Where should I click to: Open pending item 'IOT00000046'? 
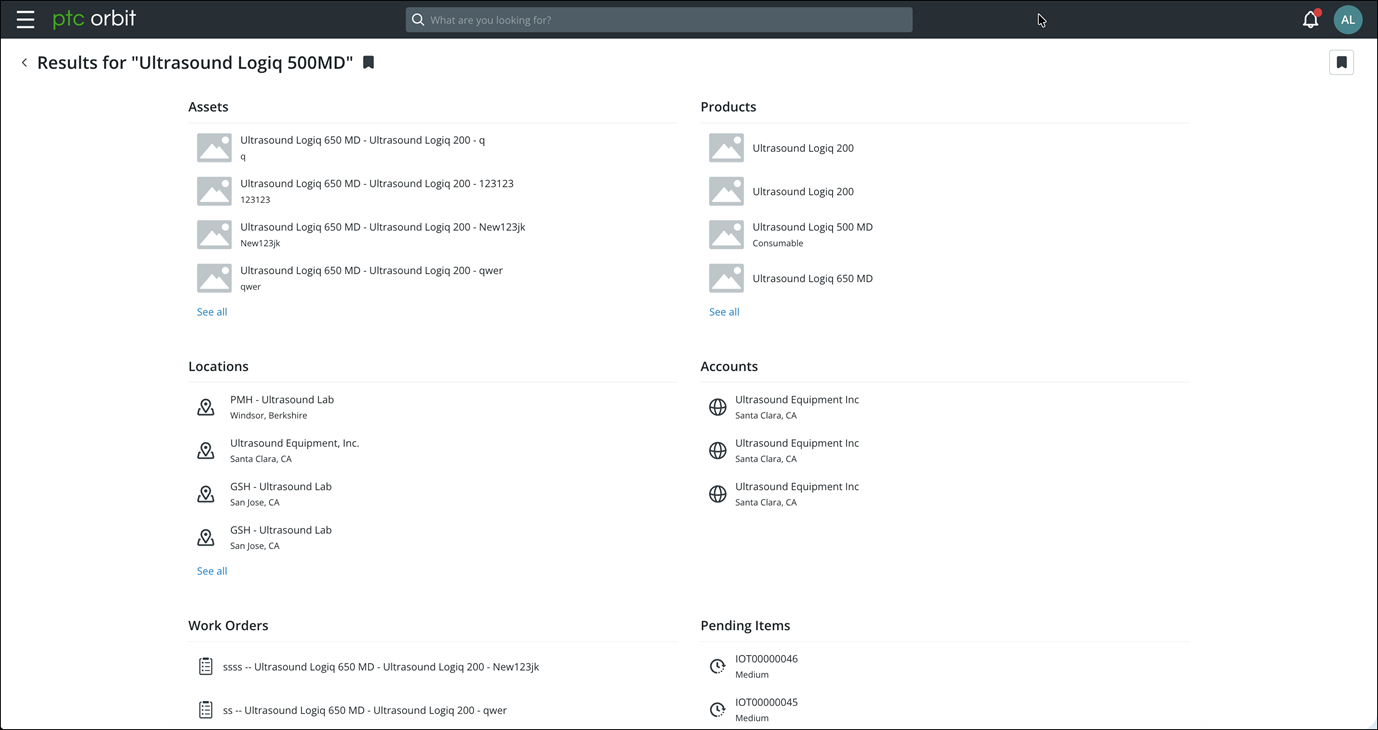pos(766,659)
